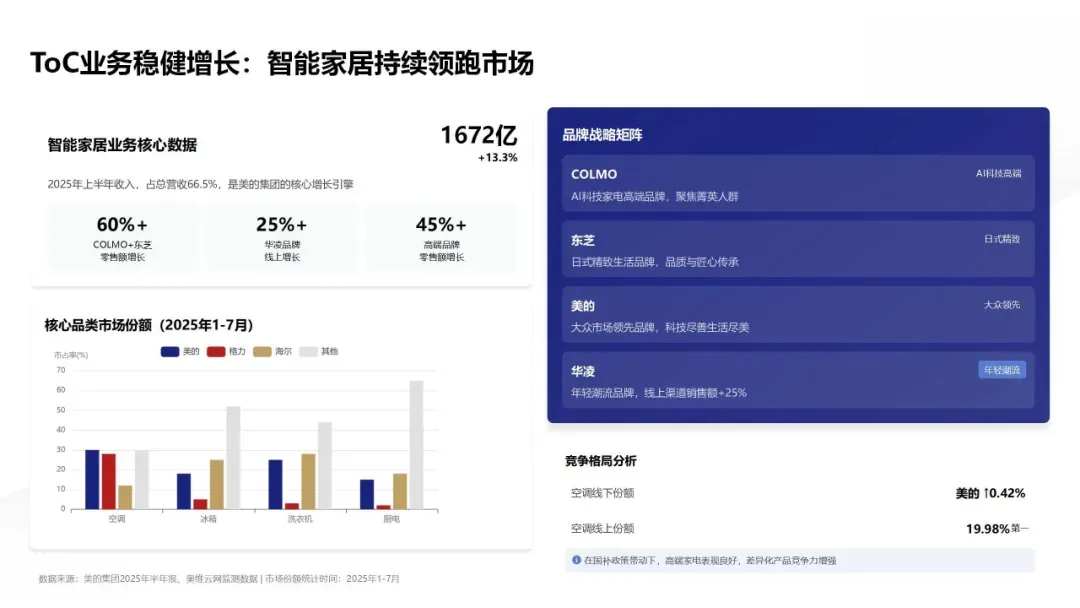Click the tan 海尔 bar in 冰箱
The width and height of the screenshot is (1080, 608).
pos(217,485)
